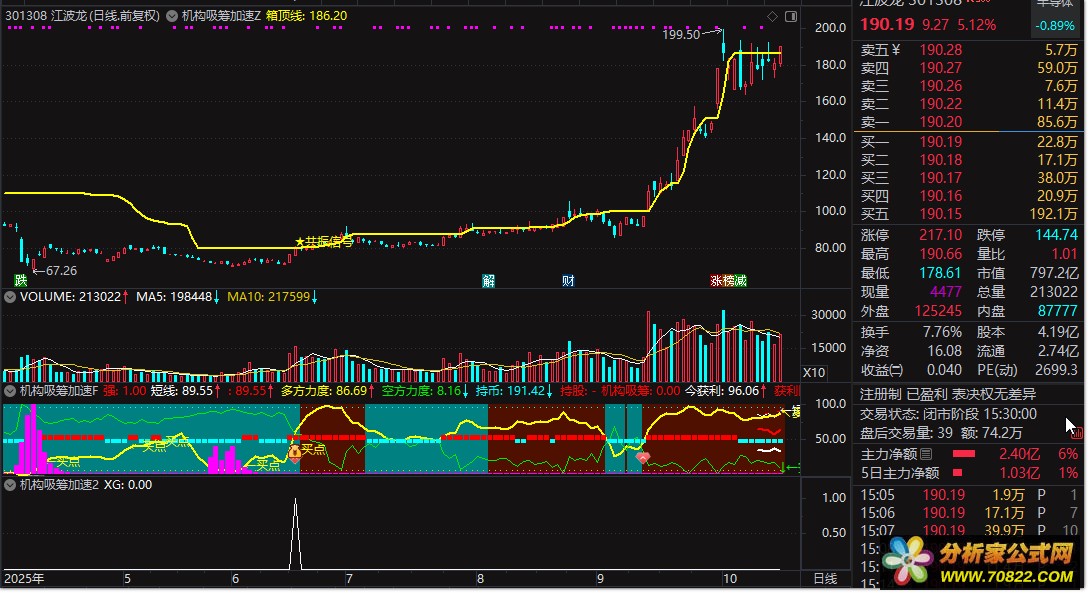Click the green 跌 marker on the chart
1090x593 pixels.
20,279
